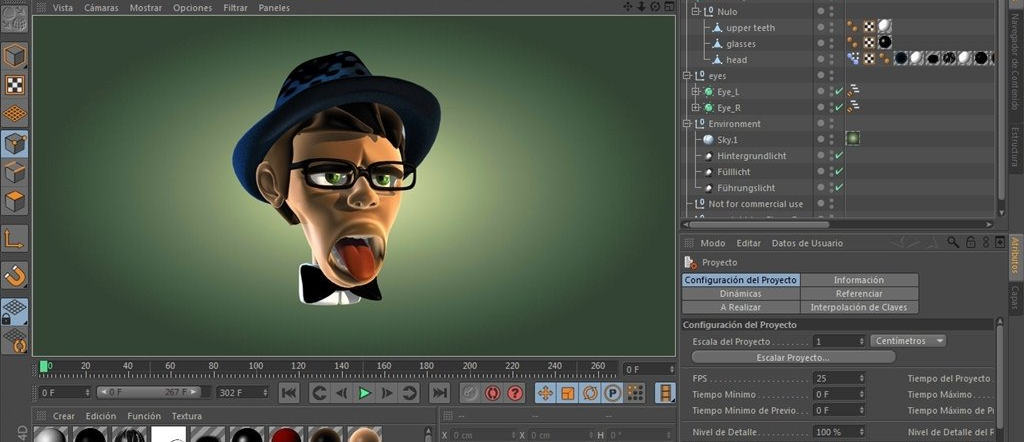This screenshot has height=442, width=1024.
Task: Toggle the Position key P icon
Action: click(612, 393)
